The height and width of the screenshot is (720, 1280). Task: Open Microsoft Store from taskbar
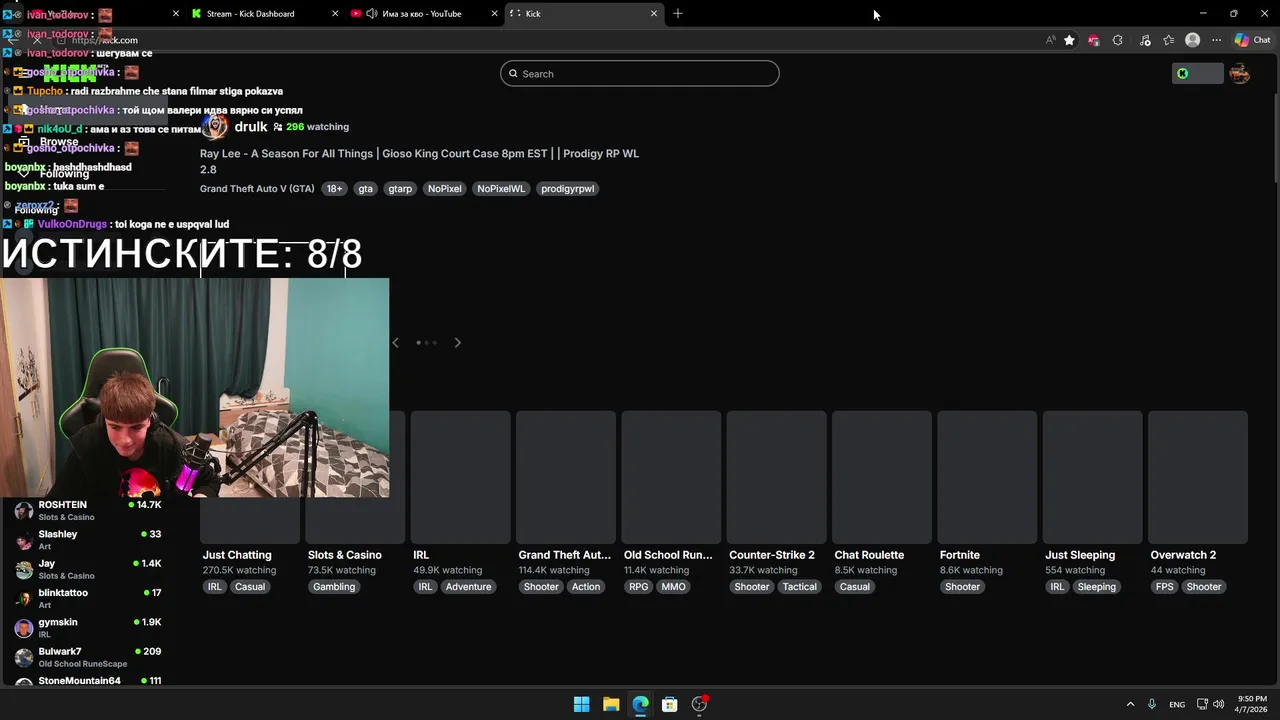[670, 704]
